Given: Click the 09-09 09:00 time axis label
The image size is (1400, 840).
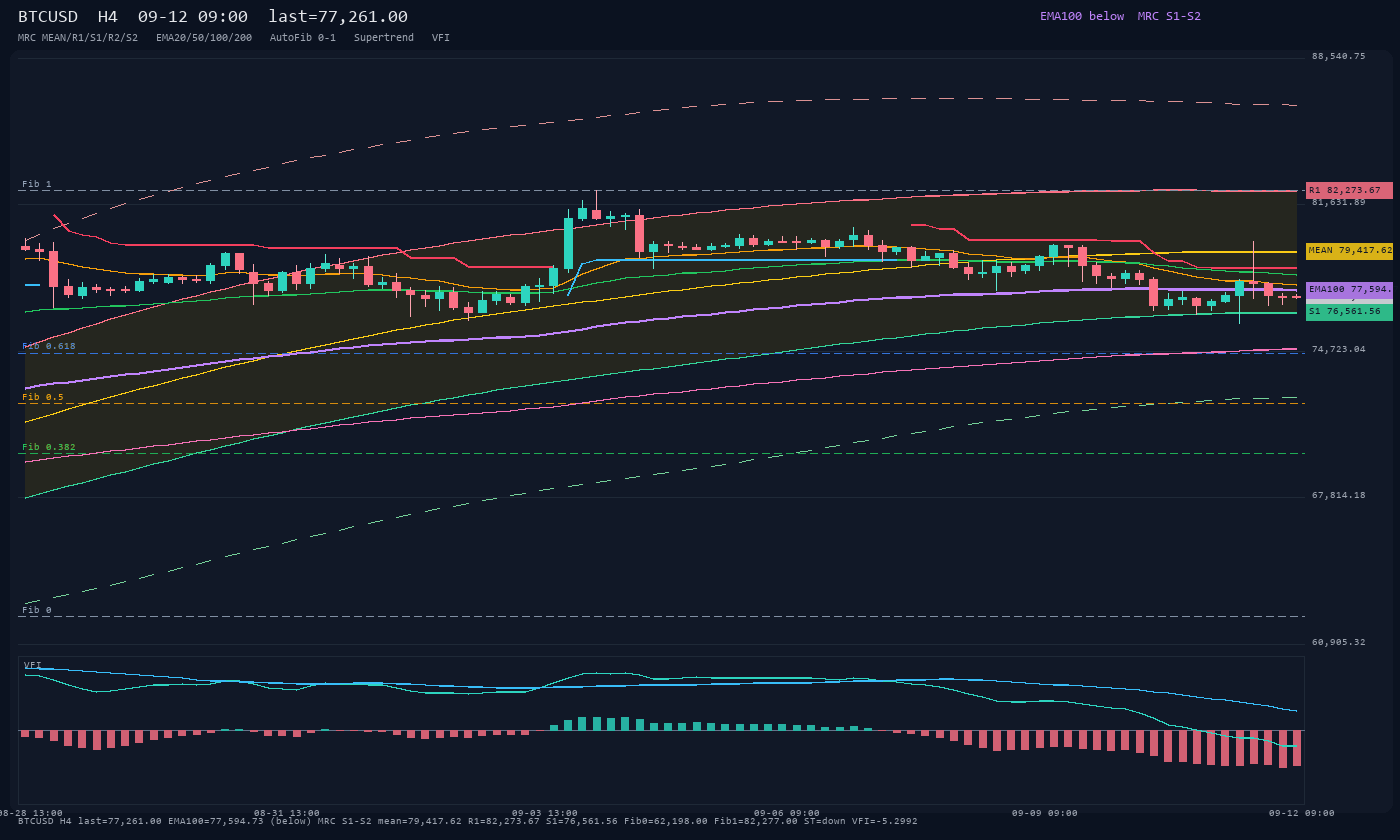Looking at the screenshot, I should pyautogui.click(x=1045, y=813).
